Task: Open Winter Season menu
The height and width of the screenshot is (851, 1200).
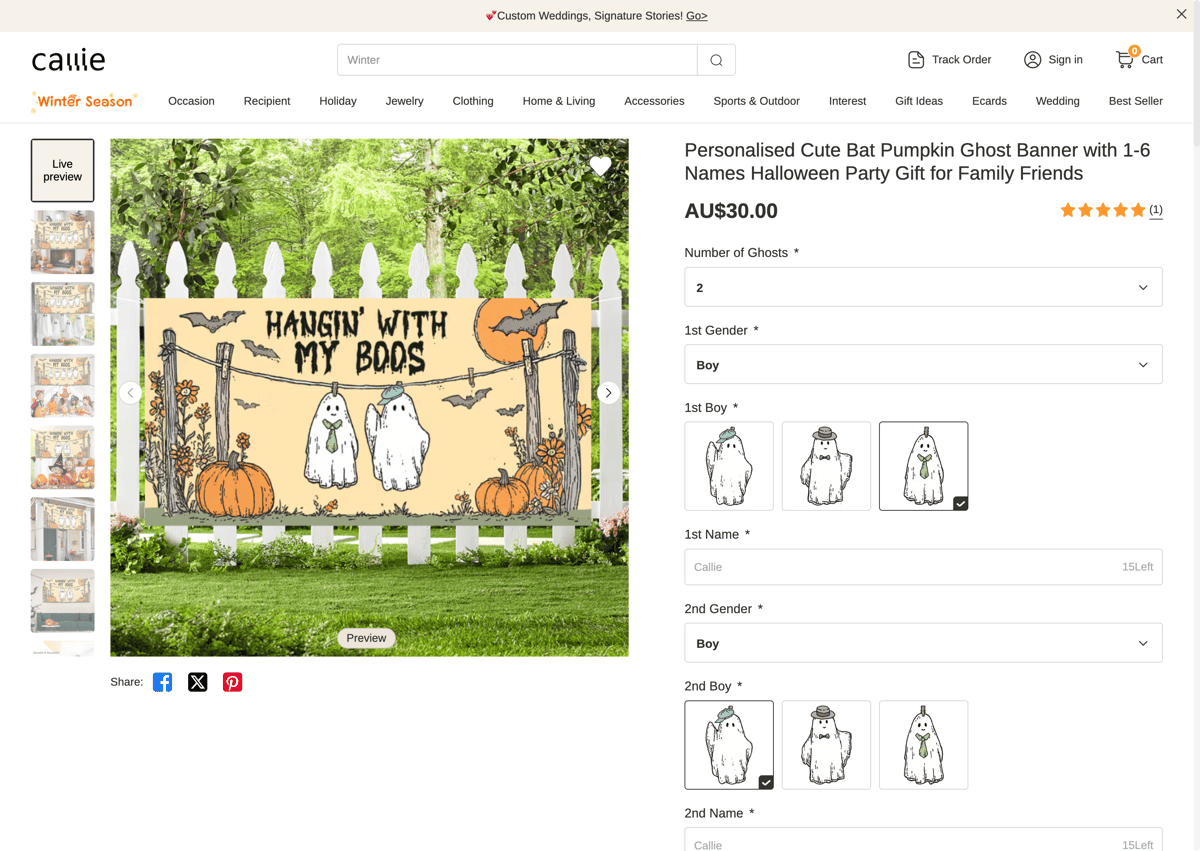Action: coord(85,101)
